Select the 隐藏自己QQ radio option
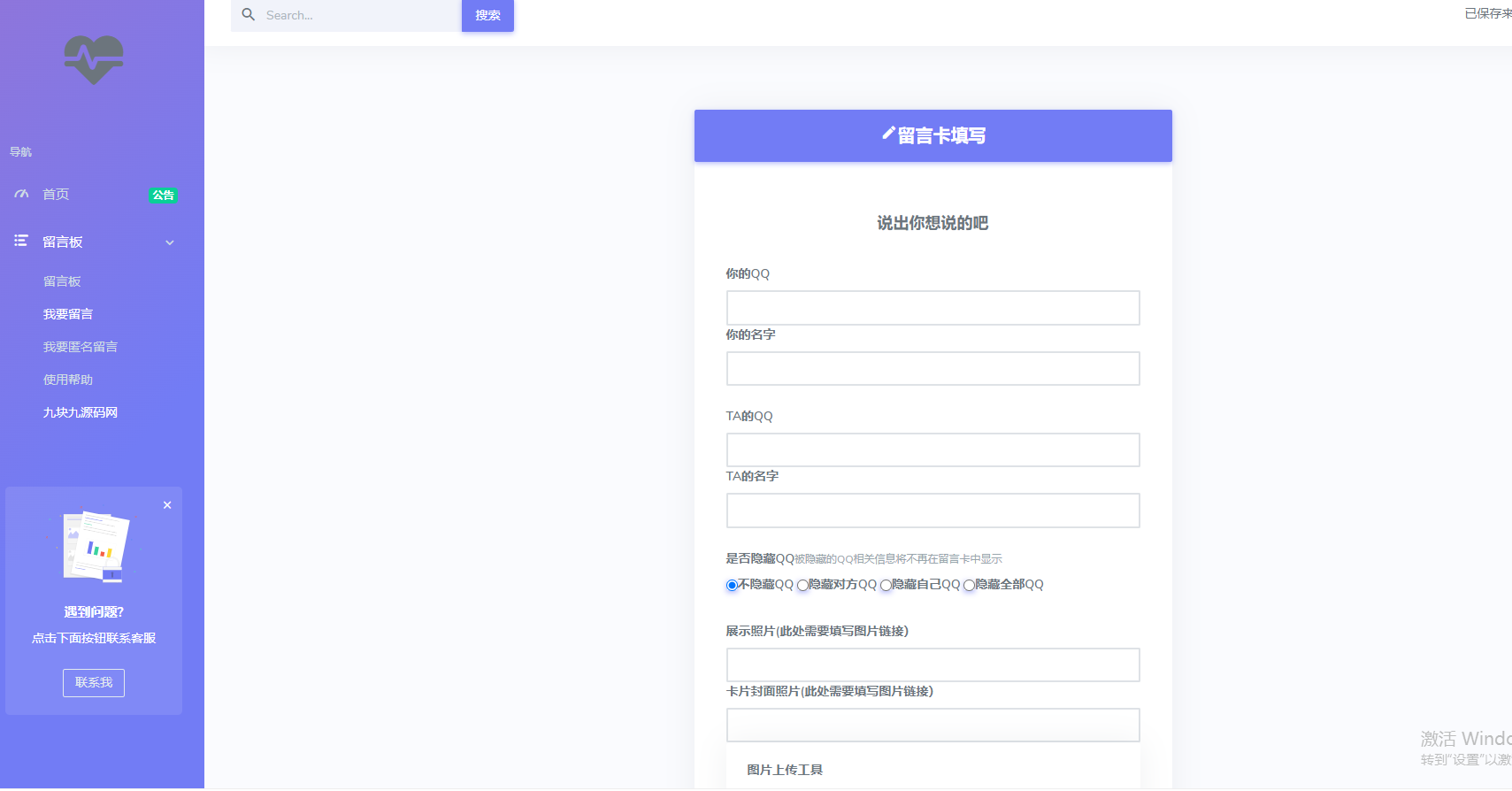The image size is (1512, 791). (886, 585)
